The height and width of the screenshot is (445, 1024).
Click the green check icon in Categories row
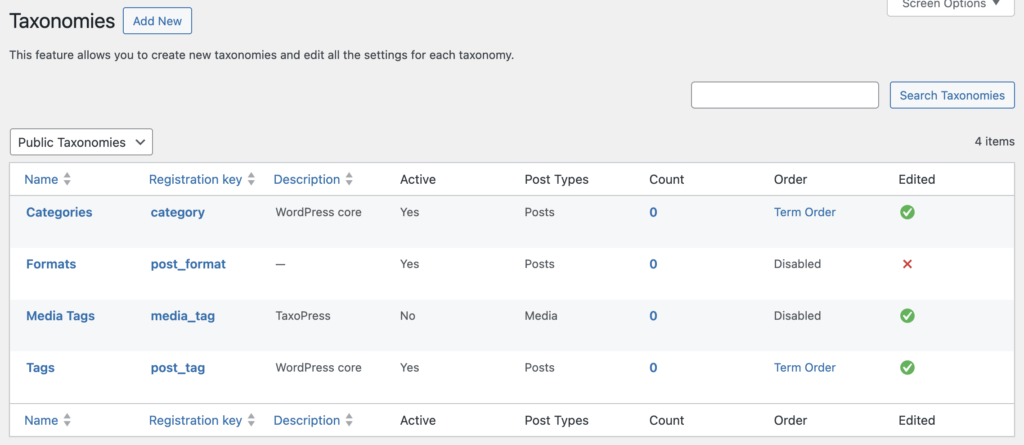click(x=906, y=212)
